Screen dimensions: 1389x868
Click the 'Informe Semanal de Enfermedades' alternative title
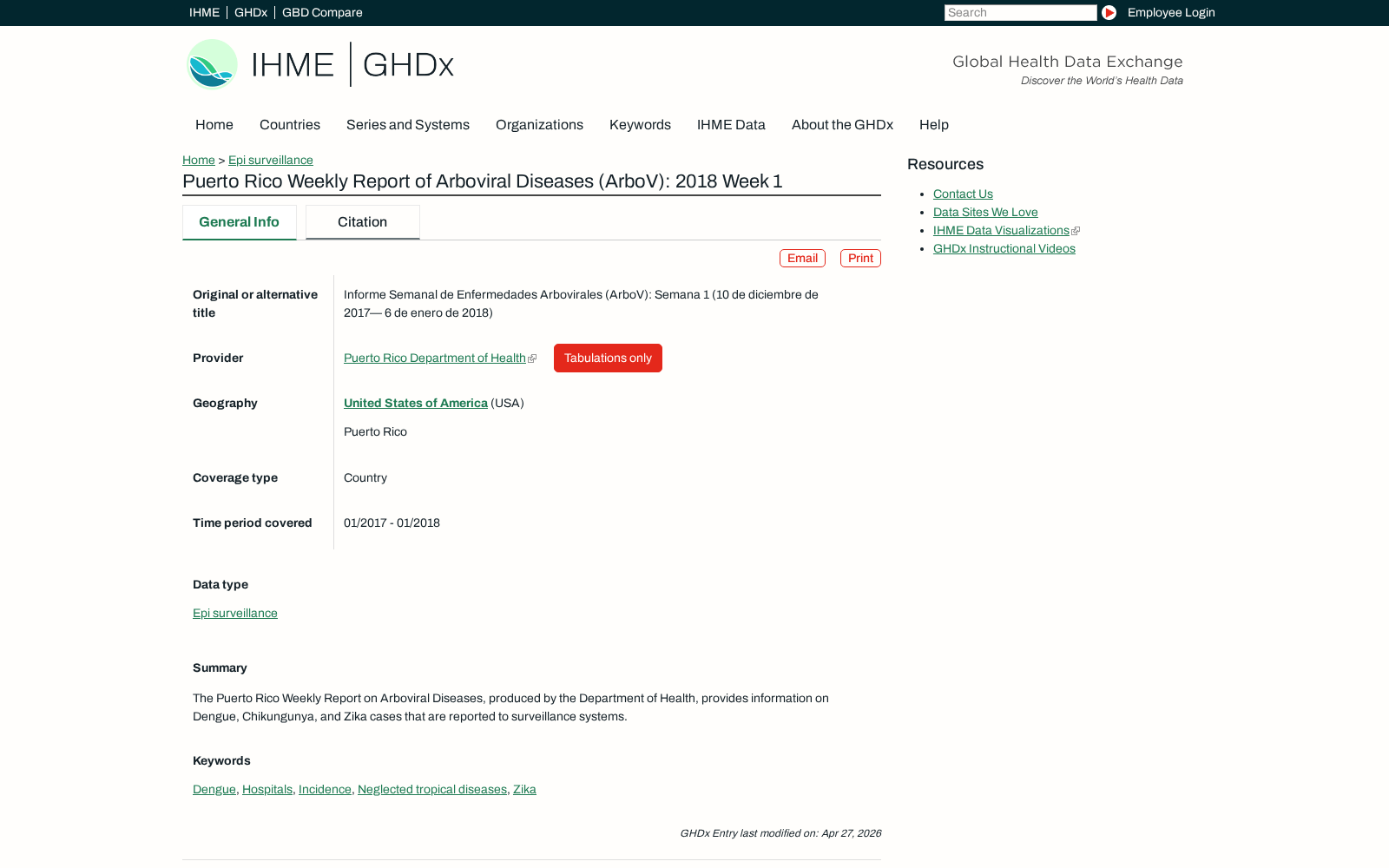point(581,304)
